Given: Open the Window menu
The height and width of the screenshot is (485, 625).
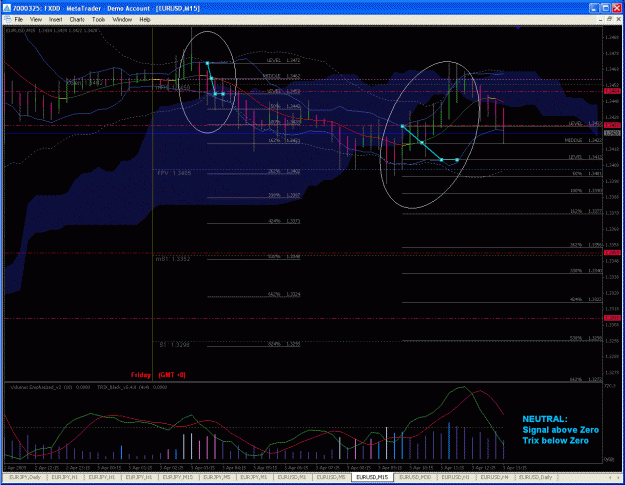Looking at the screenshot, I should pos(122,20).
